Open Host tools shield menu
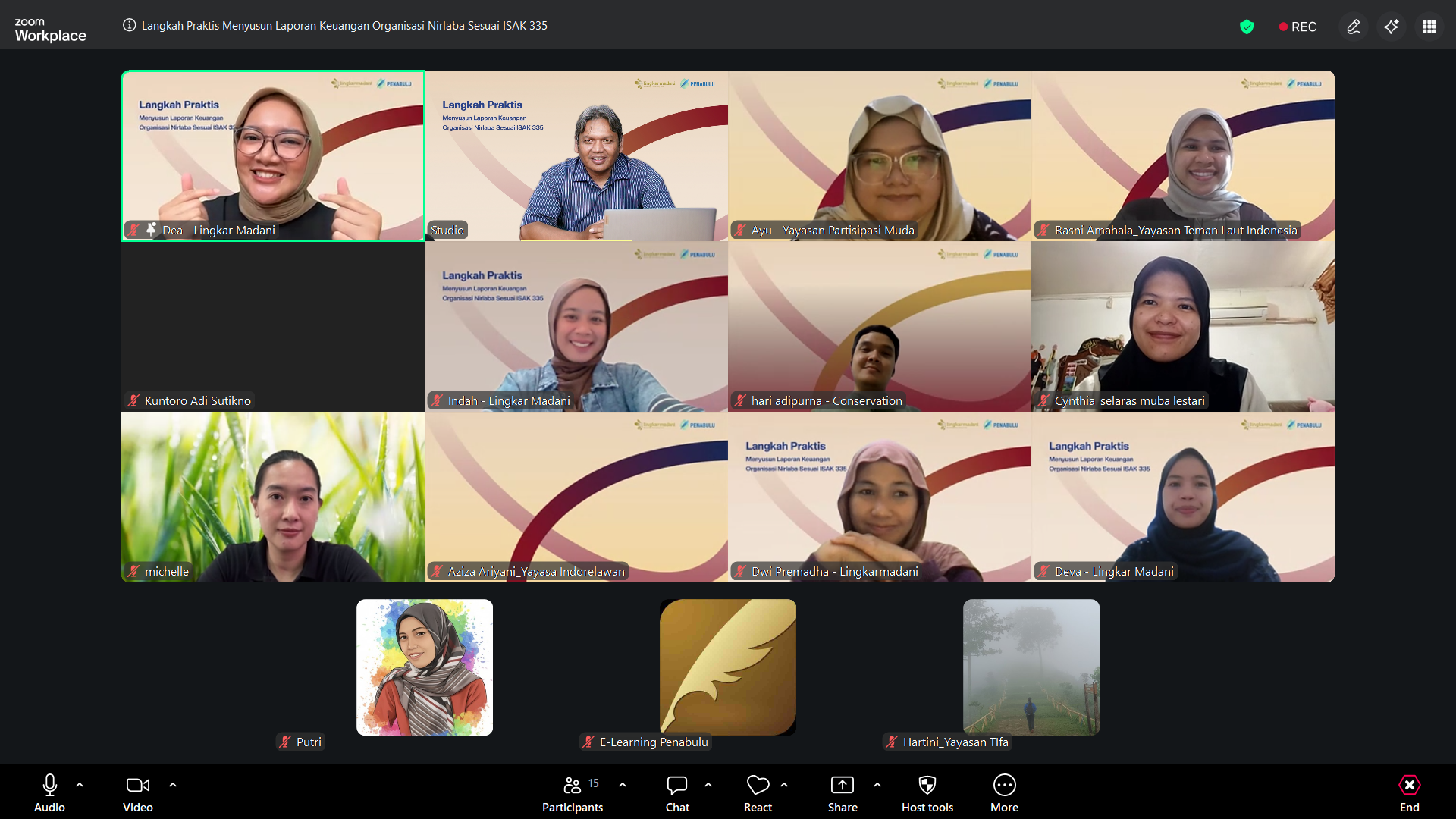This screenshot has width=1456, height=819. 927,792
